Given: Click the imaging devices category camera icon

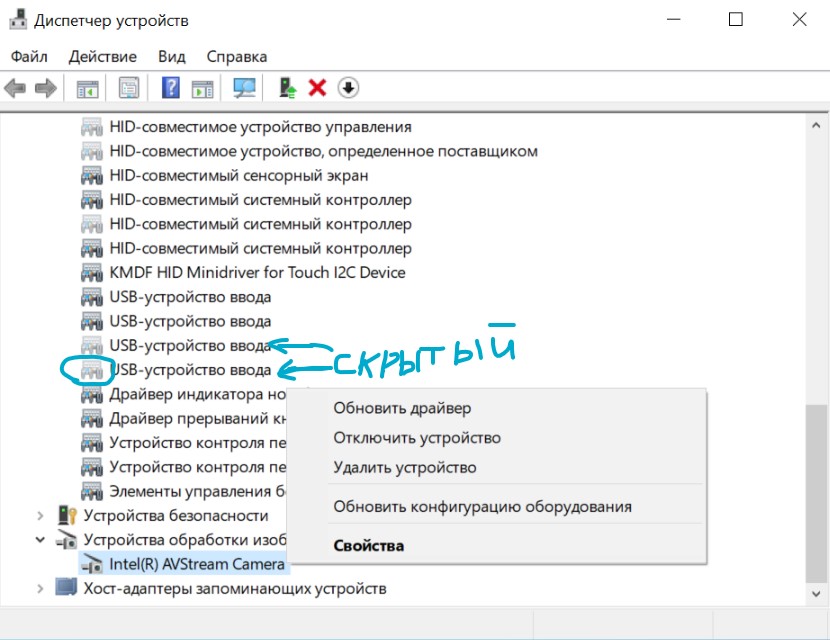Looking at the screenshot, I should pyautogui.click(x=67, y=540).
